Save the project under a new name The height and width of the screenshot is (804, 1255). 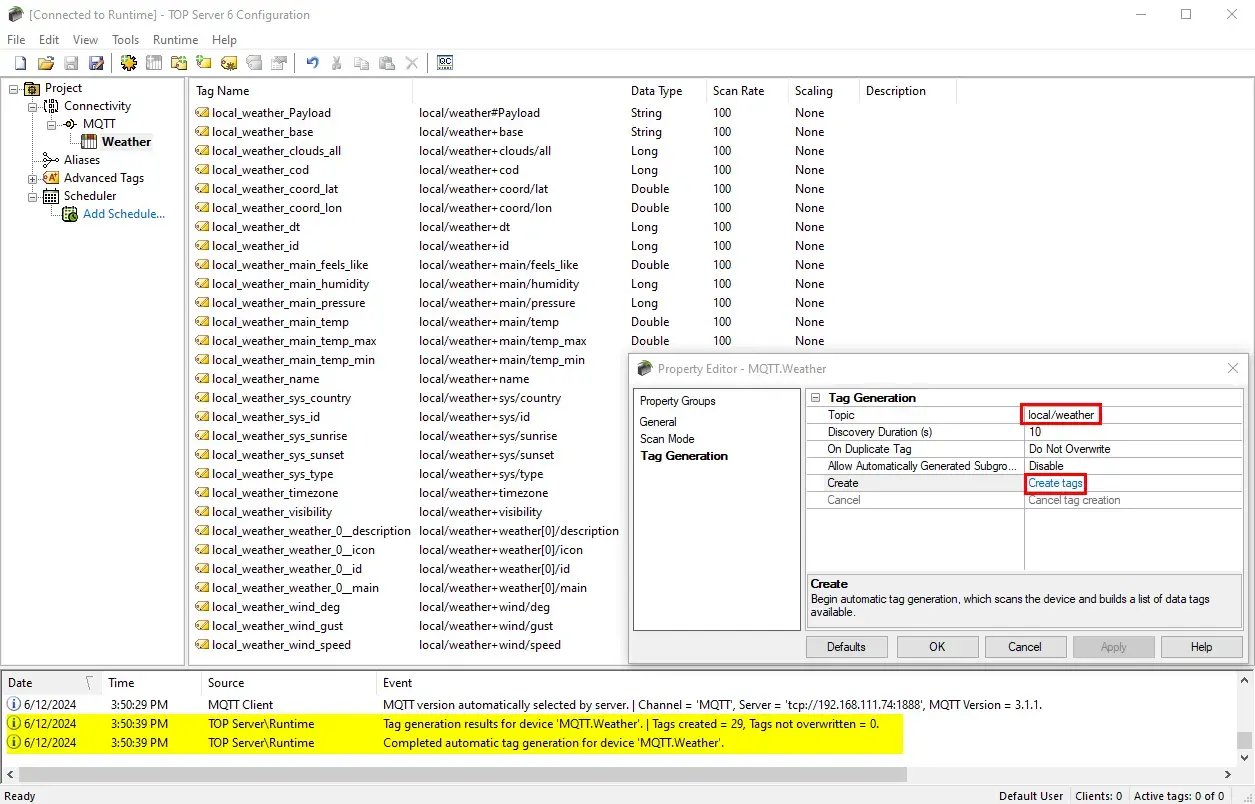click(x=95, y=62)
